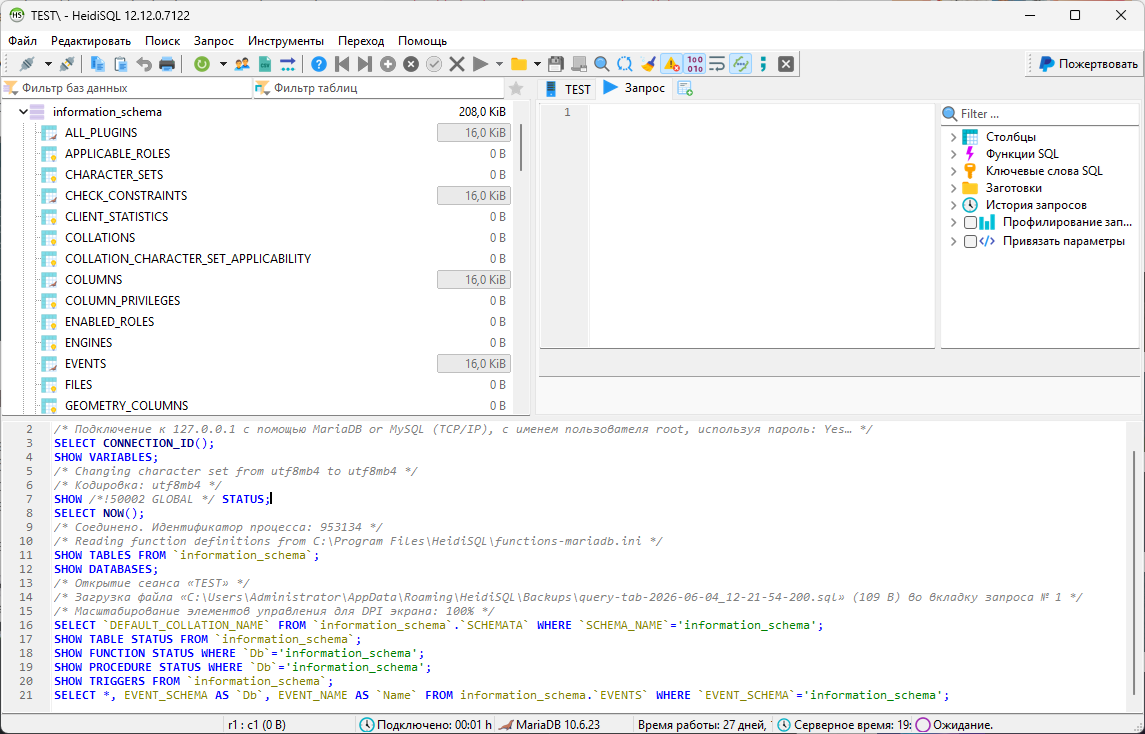Select the COLUMNS table

(93, 280)
